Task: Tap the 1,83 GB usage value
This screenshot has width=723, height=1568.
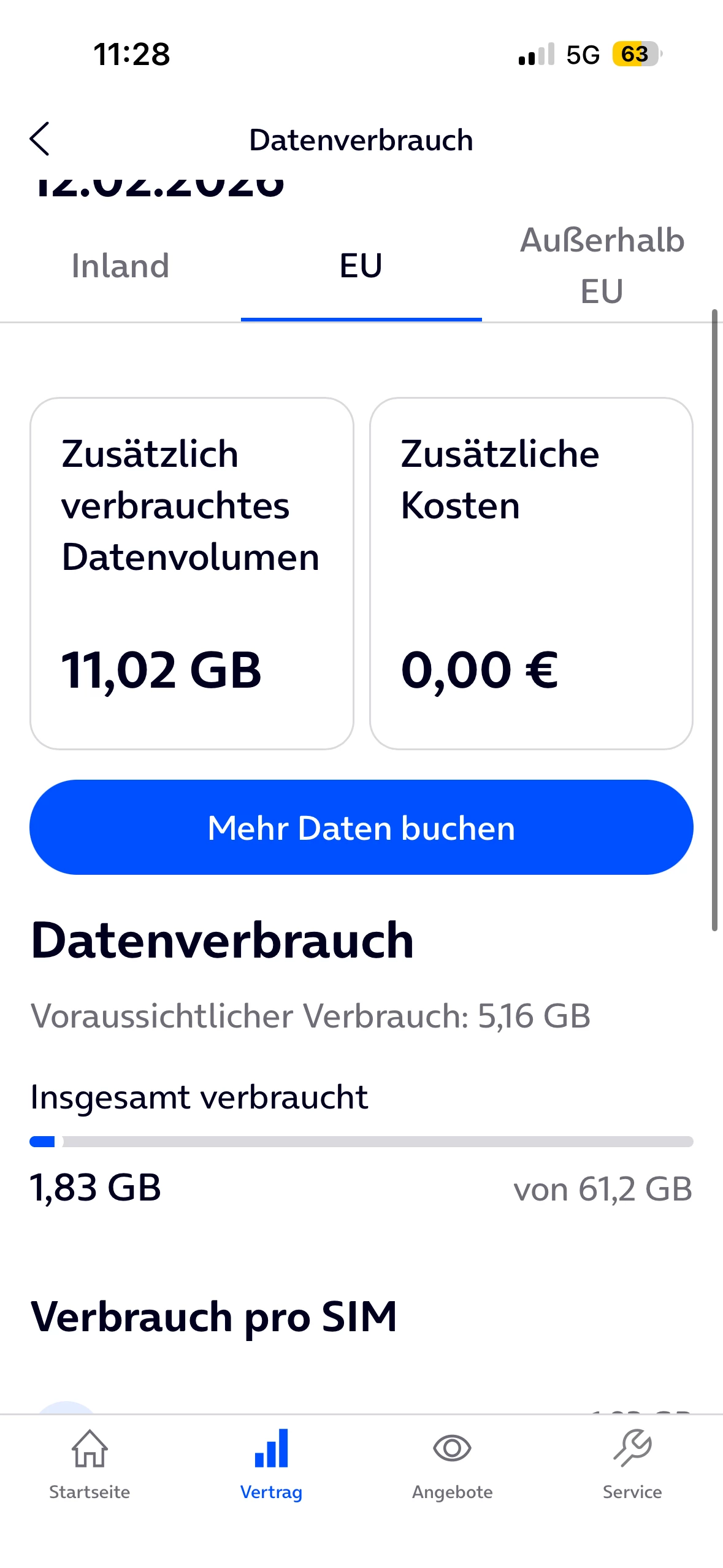Action: click(x=96, y=1188)
